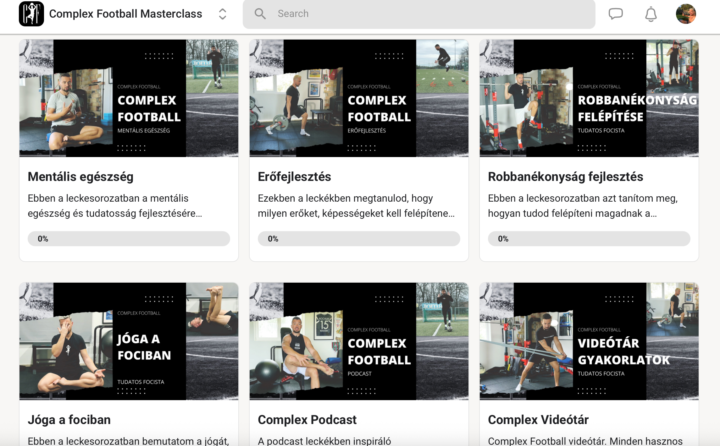The height and width of the screenshot is (446, 720).
Task: Open the Videótár gyakorlatok thumbnail
Action: click(x=589, y=341)
